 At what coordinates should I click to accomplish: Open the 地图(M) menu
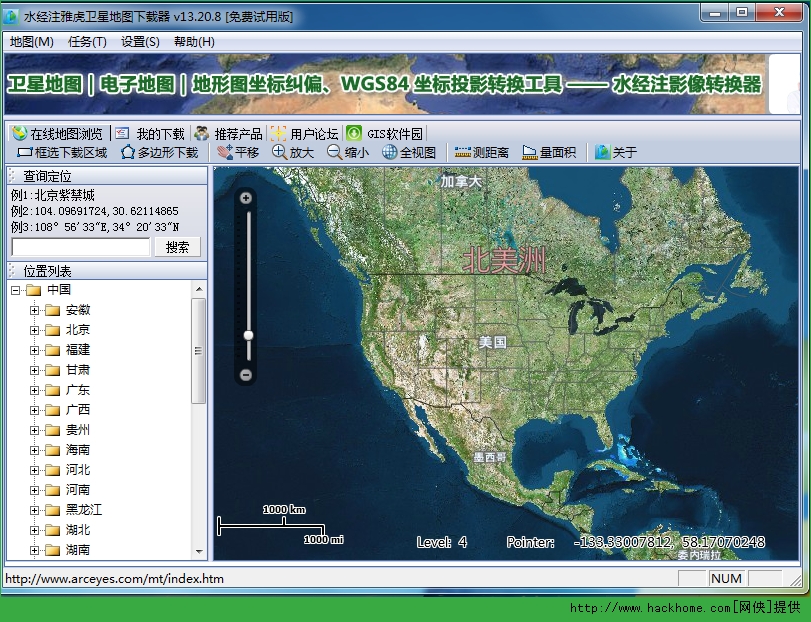[x=32, y=42]
